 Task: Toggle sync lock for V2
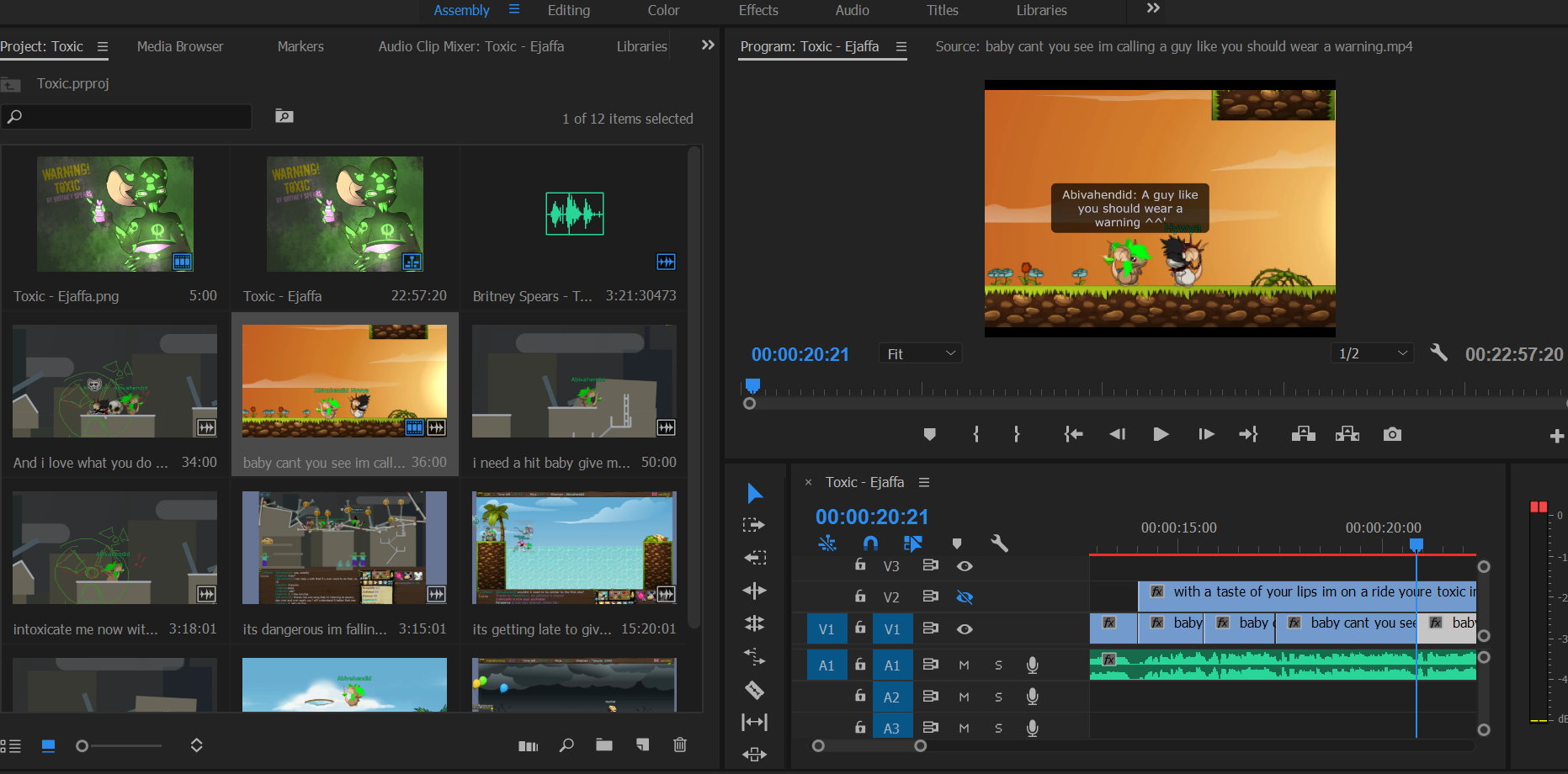point(930,596)
